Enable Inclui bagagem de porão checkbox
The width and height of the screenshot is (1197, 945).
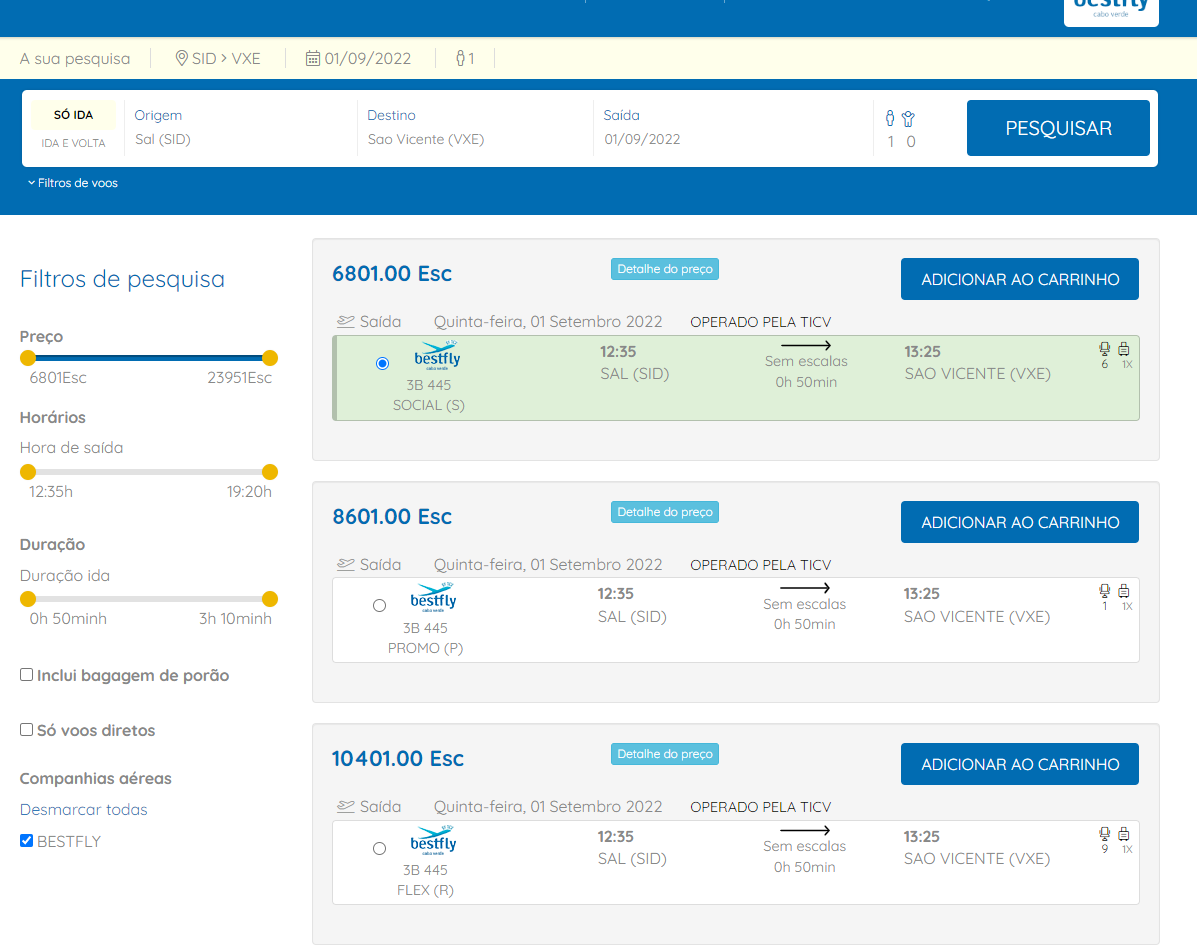[27, 675]
